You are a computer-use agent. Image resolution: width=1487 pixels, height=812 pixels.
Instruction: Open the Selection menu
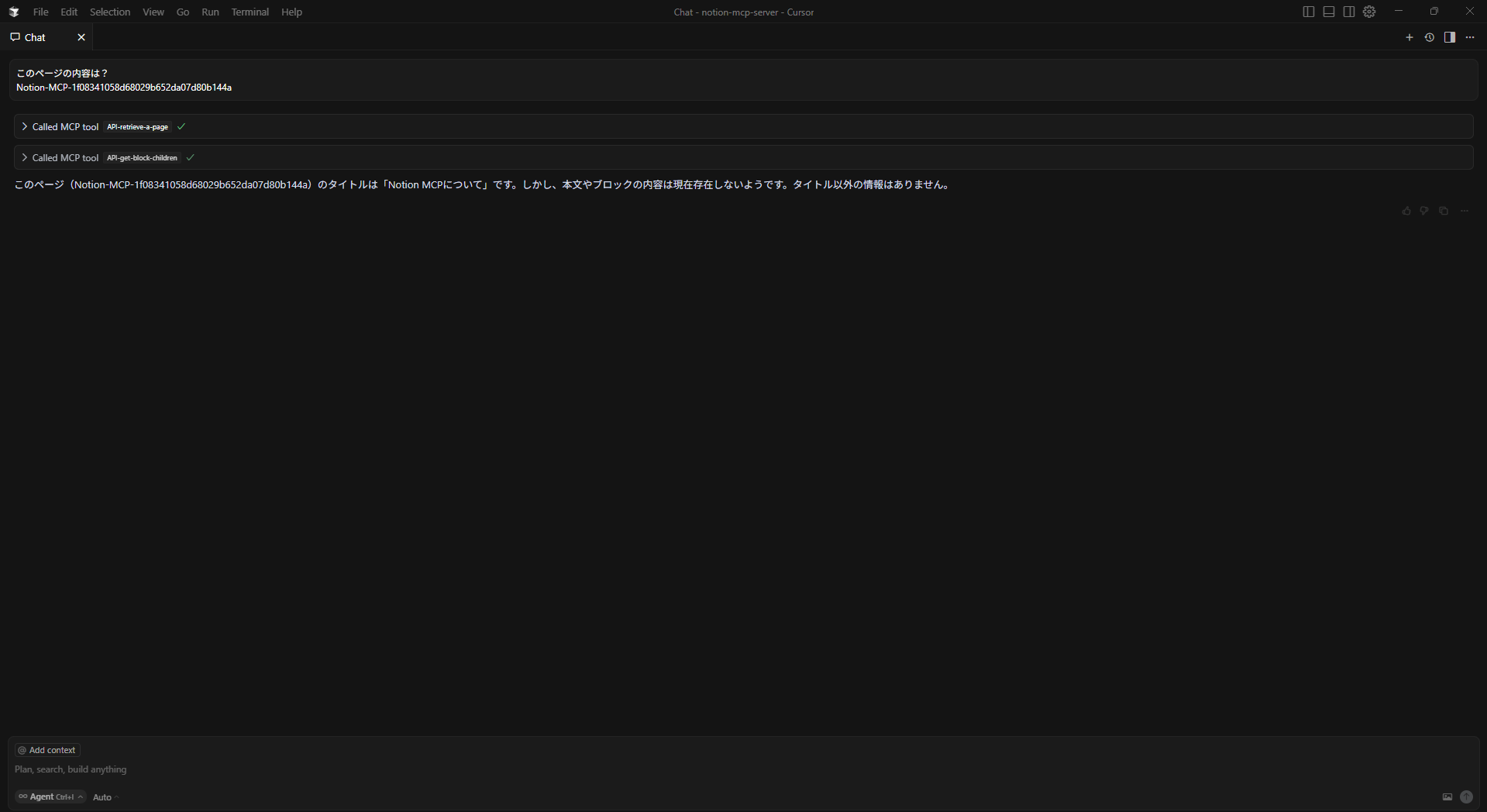(110, 12)
